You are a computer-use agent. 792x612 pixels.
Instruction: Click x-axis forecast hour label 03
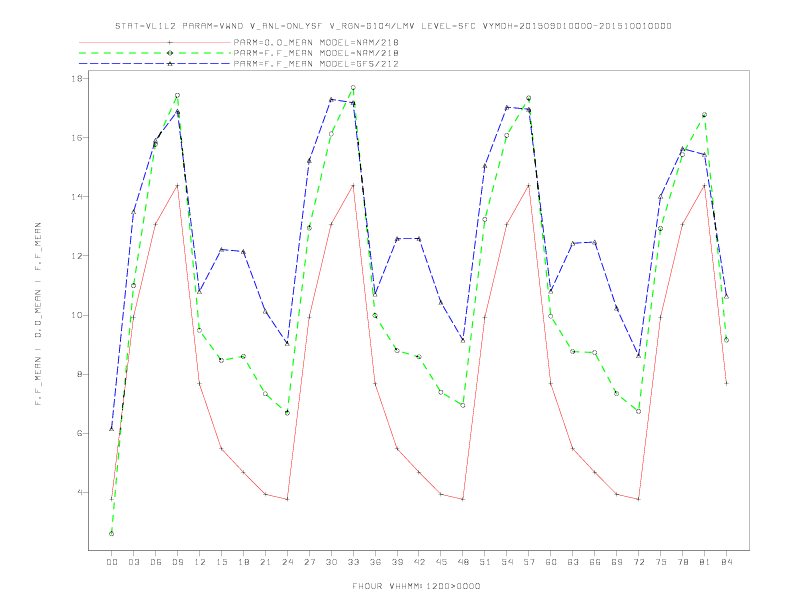[133, 562]
